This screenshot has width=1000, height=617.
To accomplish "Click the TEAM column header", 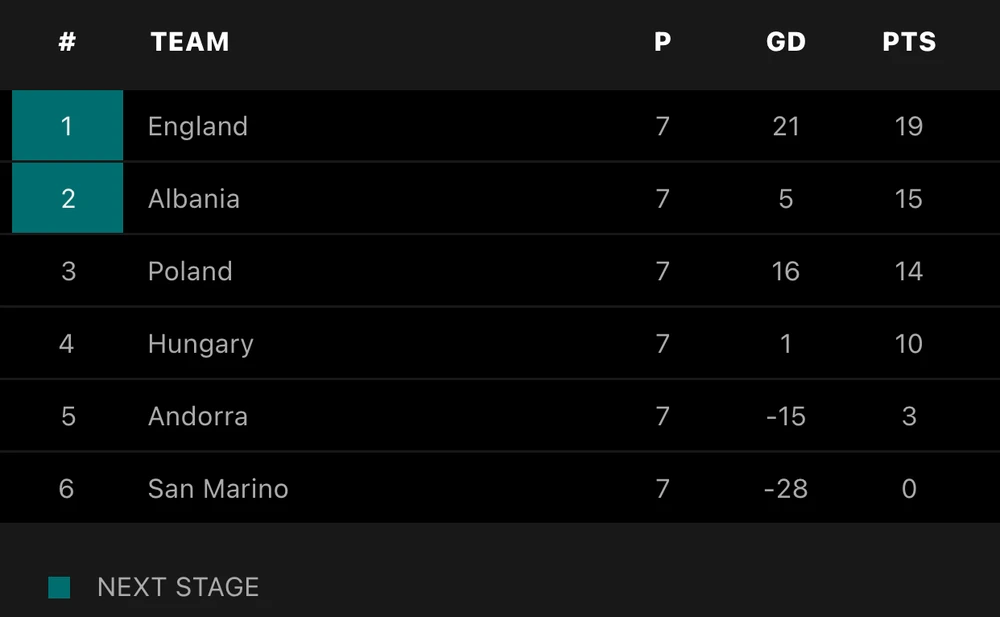I will click(190, 42).
